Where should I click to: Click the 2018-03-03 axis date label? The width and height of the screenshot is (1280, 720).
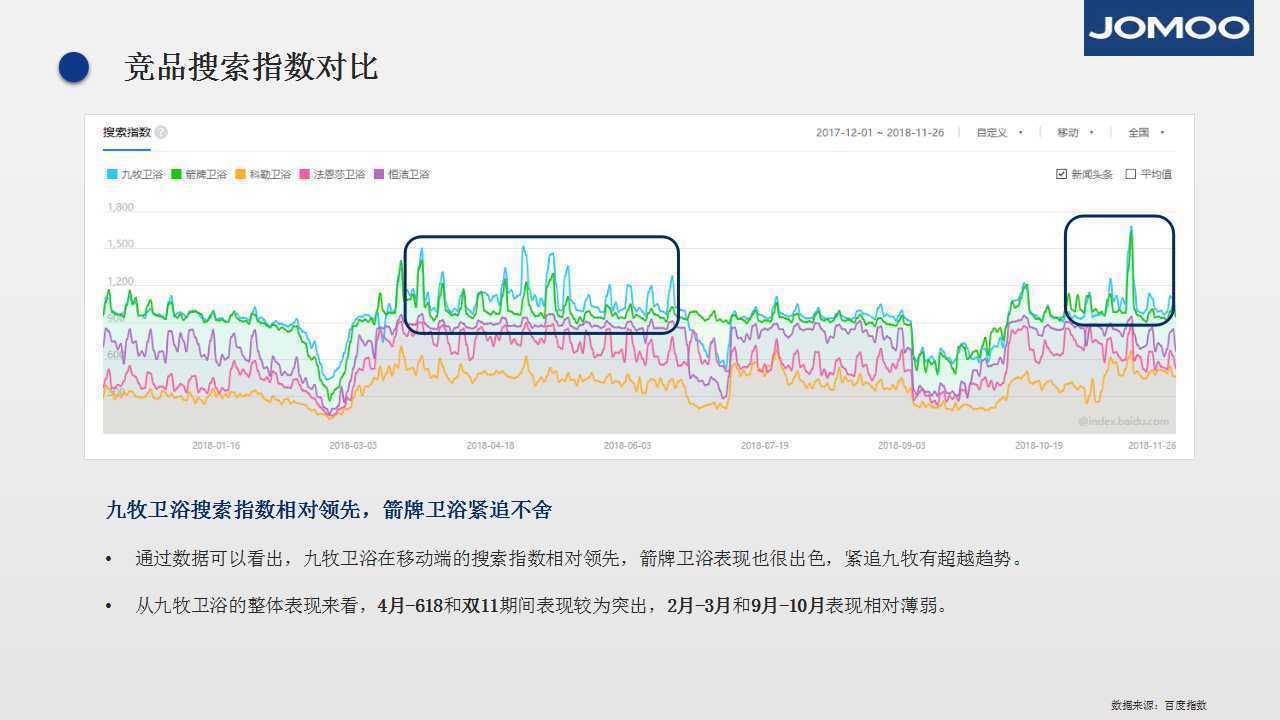pyautogui.click(x=353, y=446)
